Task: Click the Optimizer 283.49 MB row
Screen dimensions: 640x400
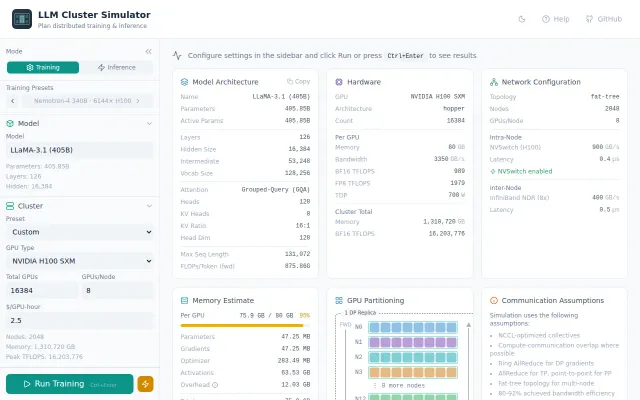Action: [x=245, y=361]
